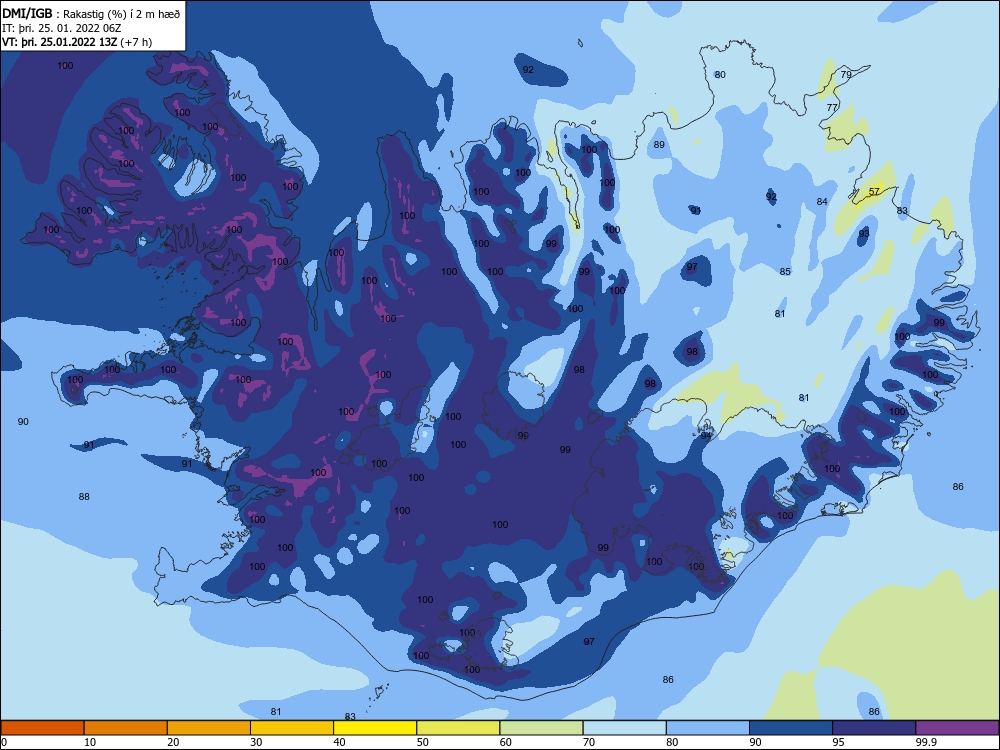Click the light blue 80–90 legend swatch

707,728
